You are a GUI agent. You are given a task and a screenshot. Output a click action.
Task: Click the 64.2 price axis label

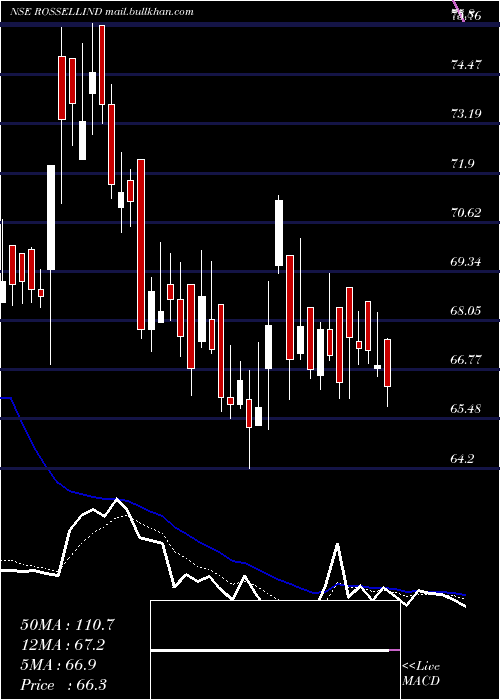point(462,458)
